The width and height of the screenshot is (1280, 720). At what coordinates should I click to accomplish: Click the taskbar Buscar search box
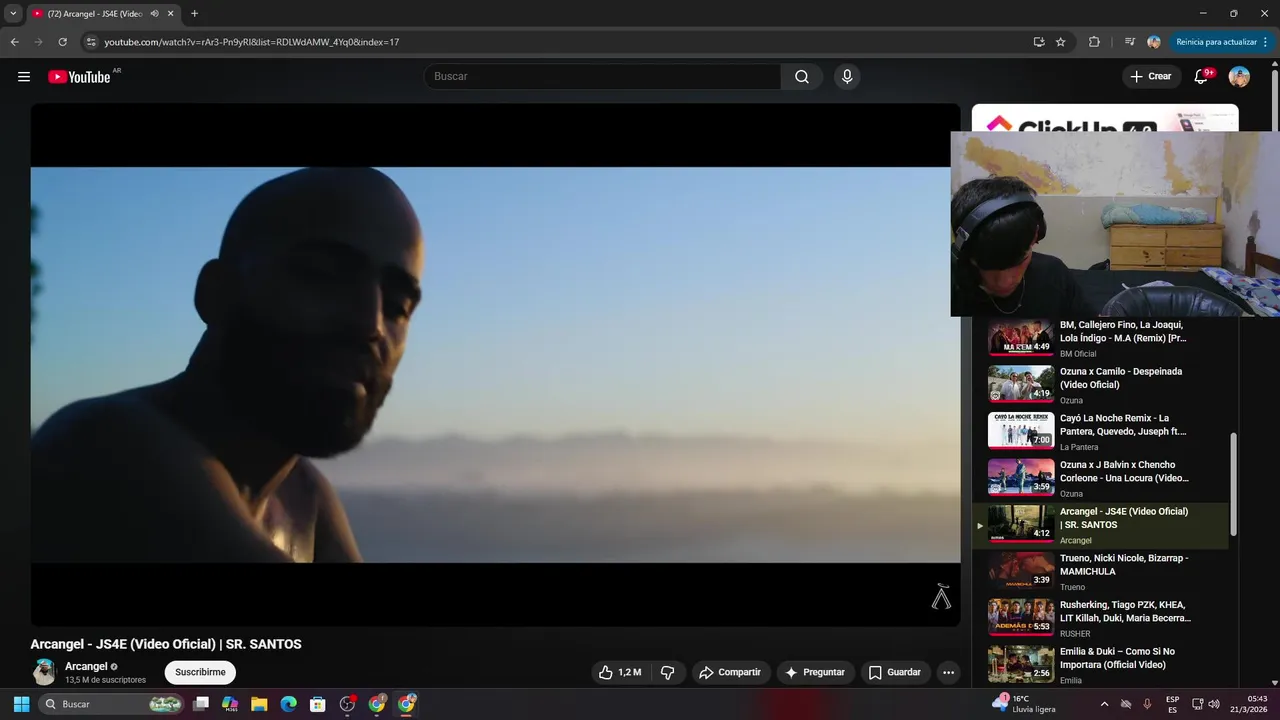point(112,704)
